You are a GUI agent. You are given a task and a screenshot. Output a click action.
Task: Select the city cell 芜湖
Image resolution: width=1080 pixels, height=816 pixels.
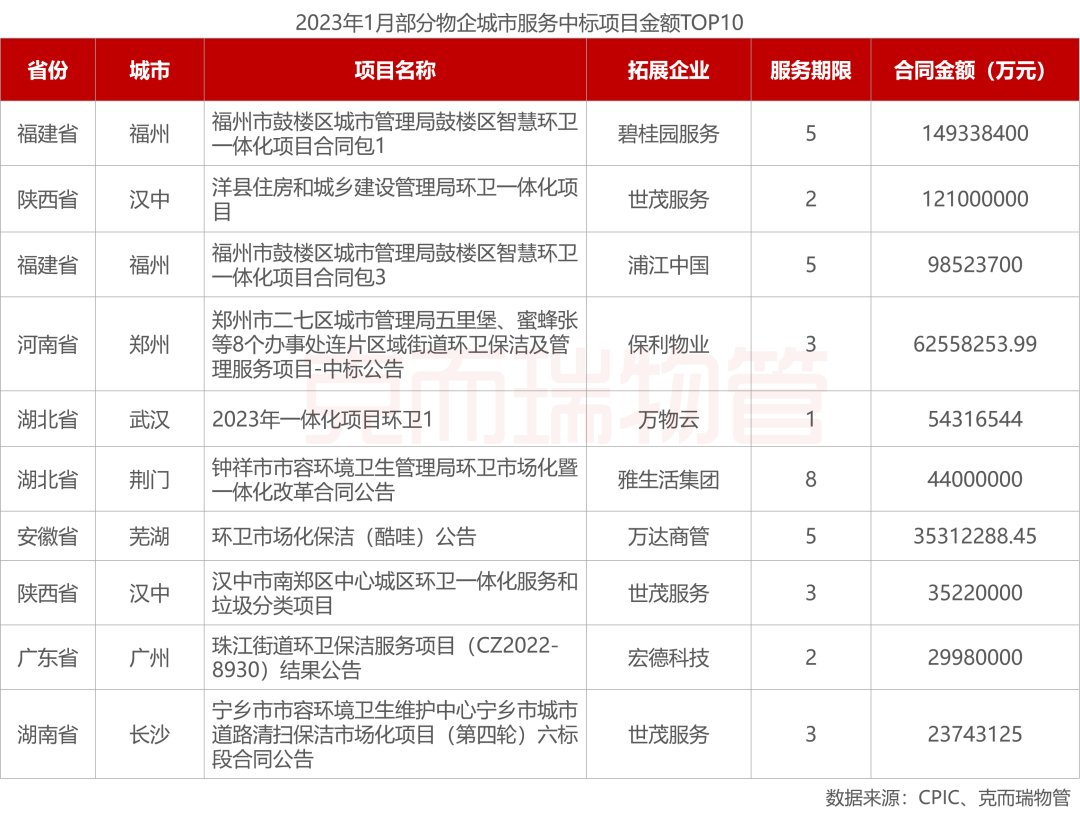149,536
